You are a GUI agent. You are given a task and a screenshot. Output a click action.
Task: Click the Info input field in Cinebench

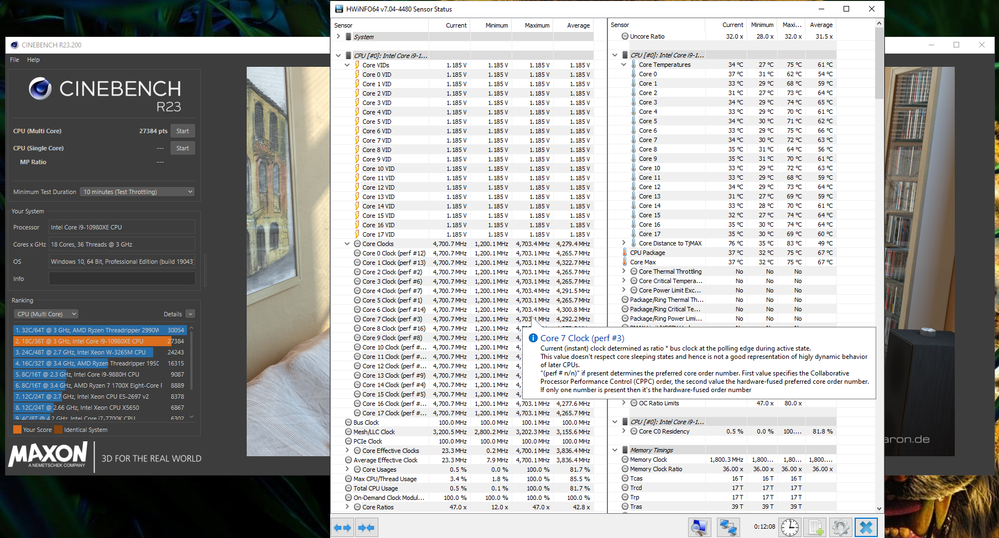pos(122,279)
